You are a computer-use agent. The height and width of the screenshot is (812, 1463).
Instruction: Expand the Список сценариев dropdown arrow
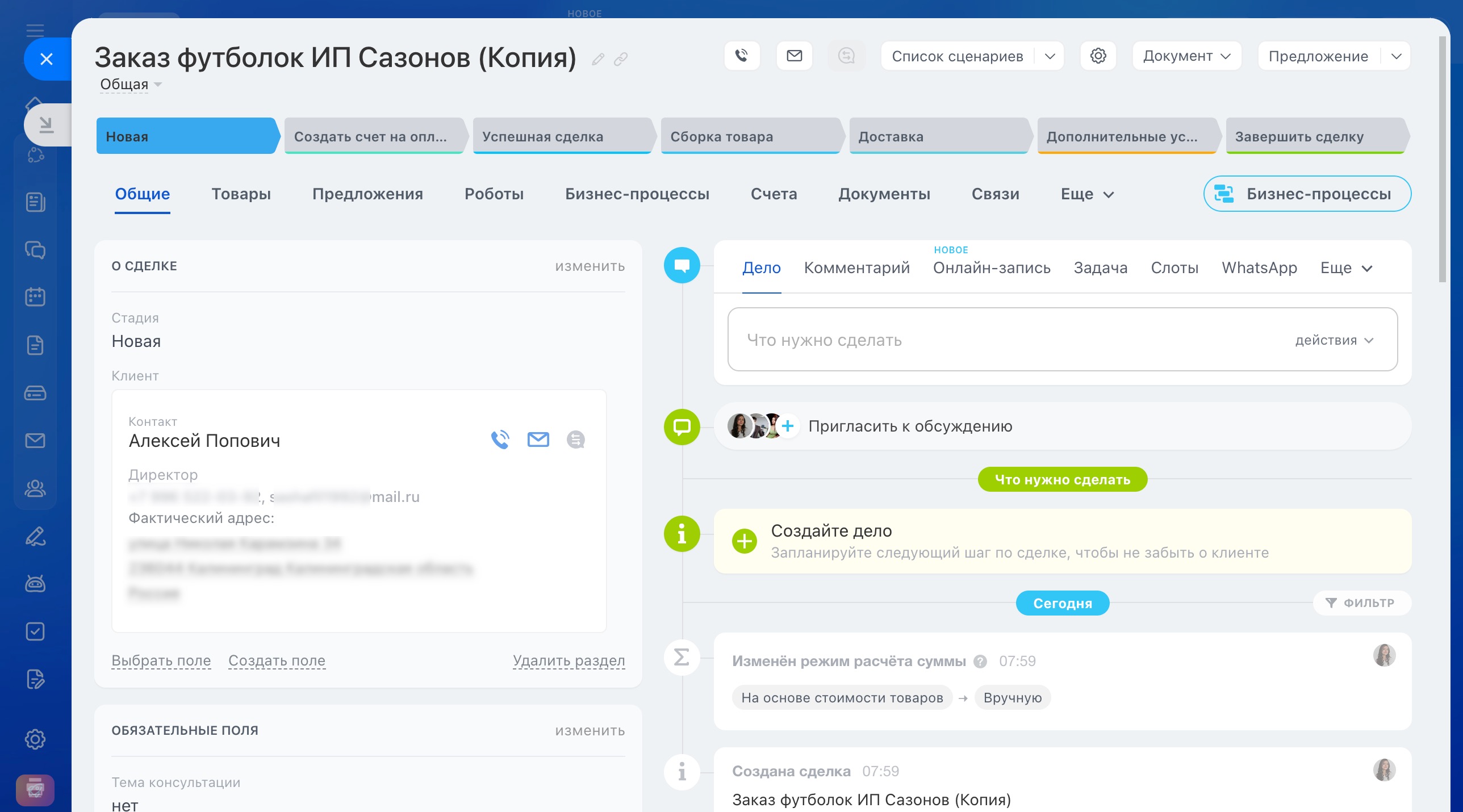[x=1050, y=56]
